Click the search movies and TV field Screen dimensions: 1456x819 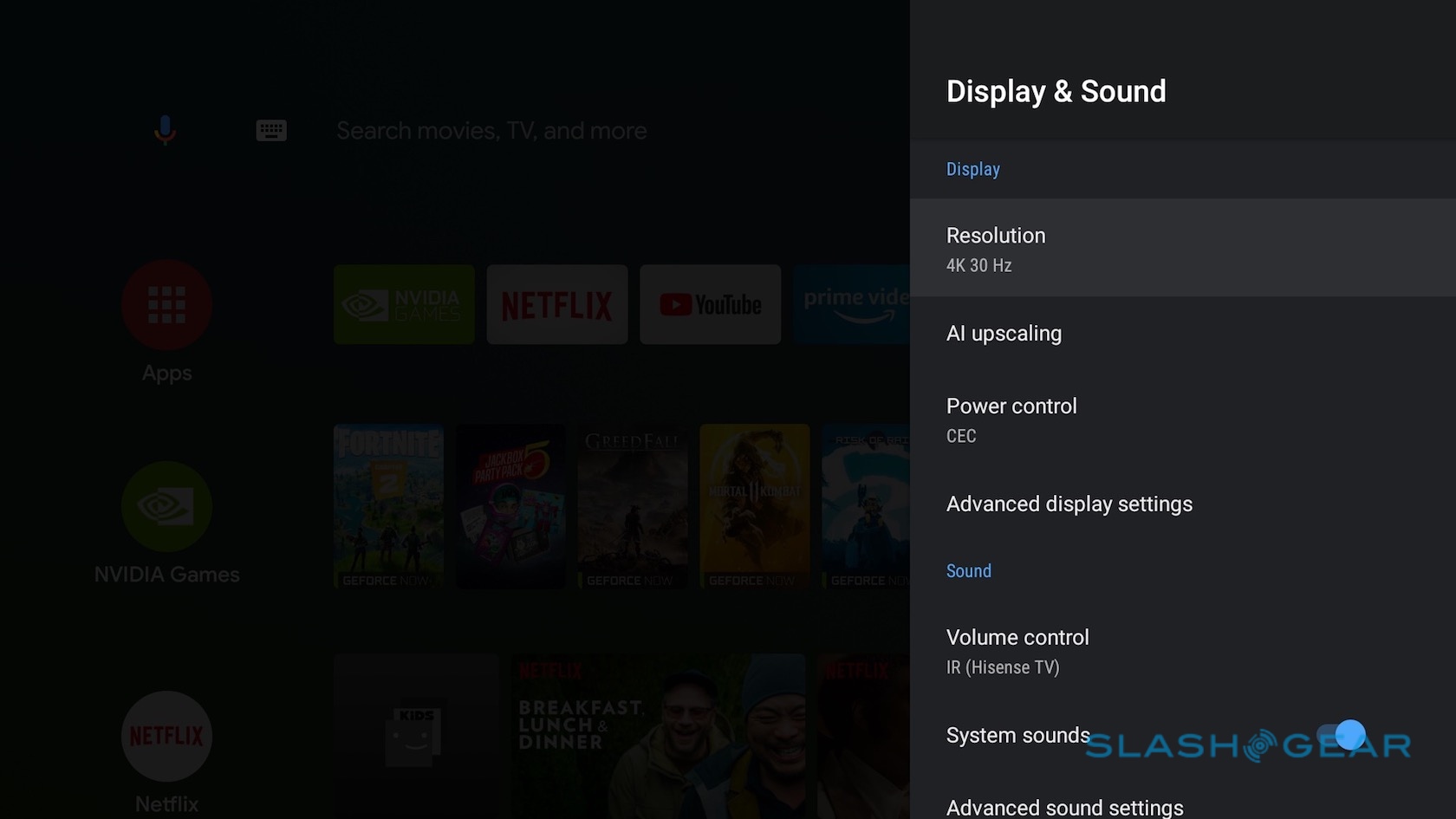point(491,131)
